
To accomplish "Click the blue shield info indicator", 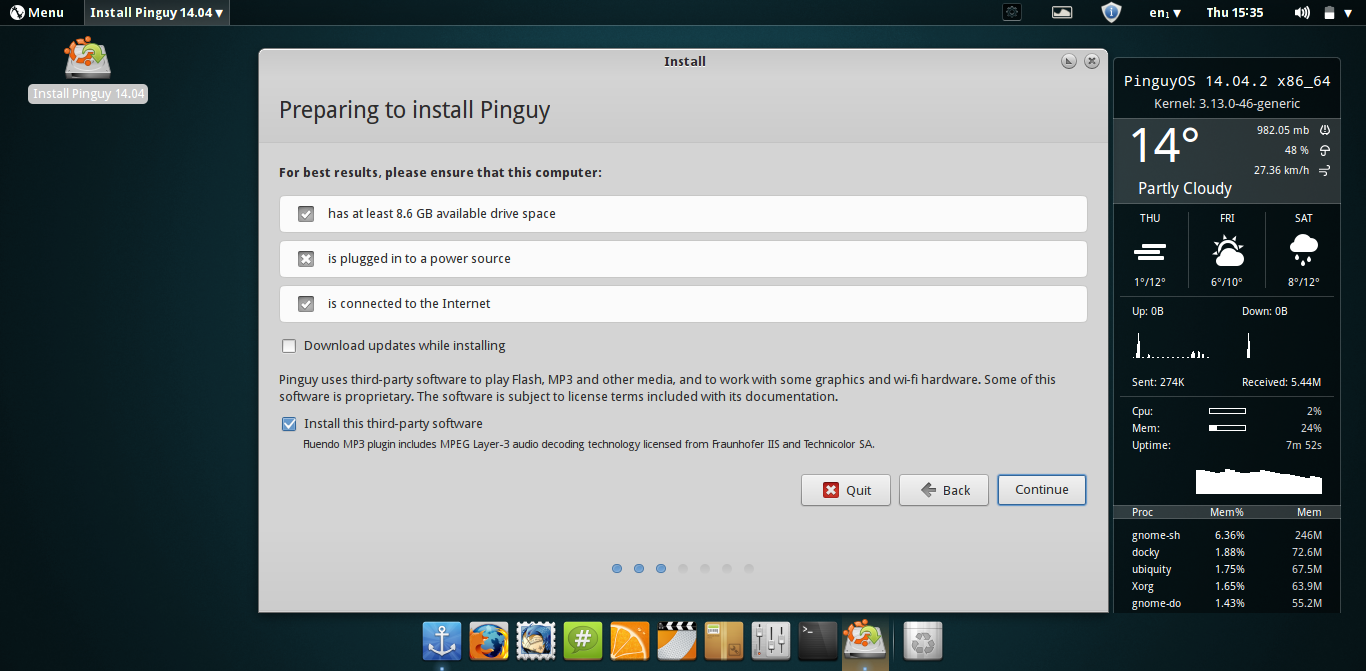I will pos(1111,12).
